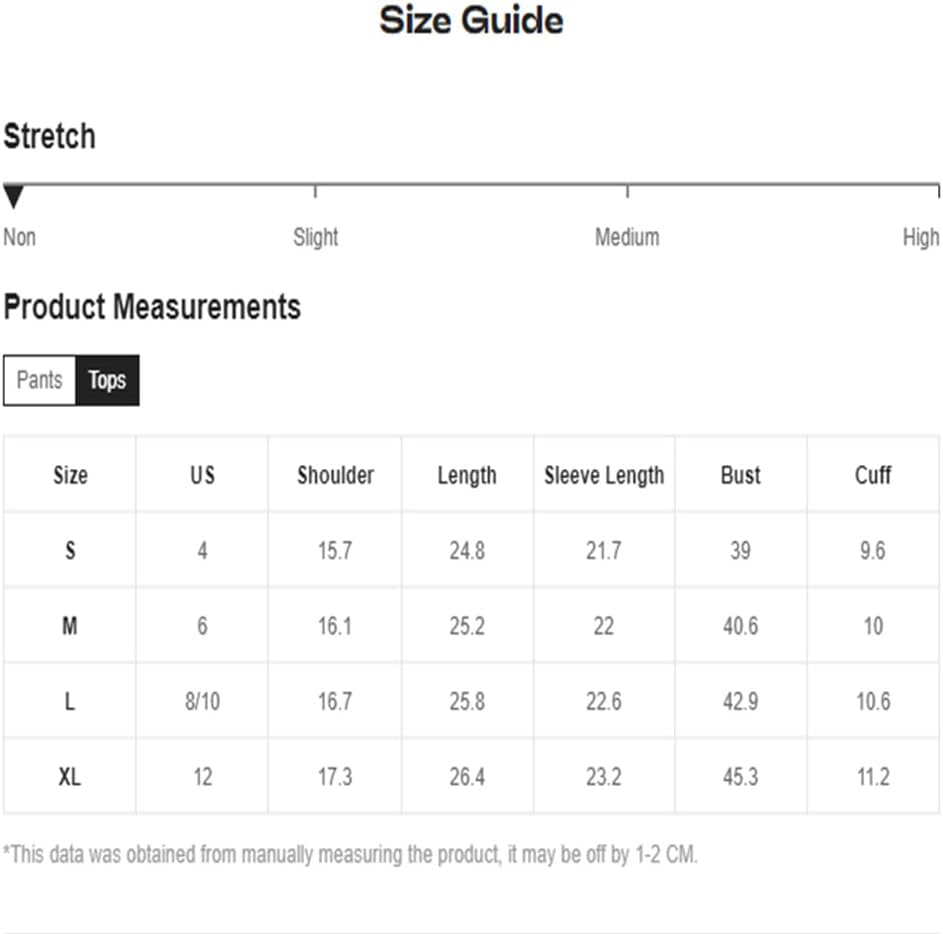The width and height of the screenshot is (943, 934).
Task: Click the Bust column header
Action: click(741, 475)
